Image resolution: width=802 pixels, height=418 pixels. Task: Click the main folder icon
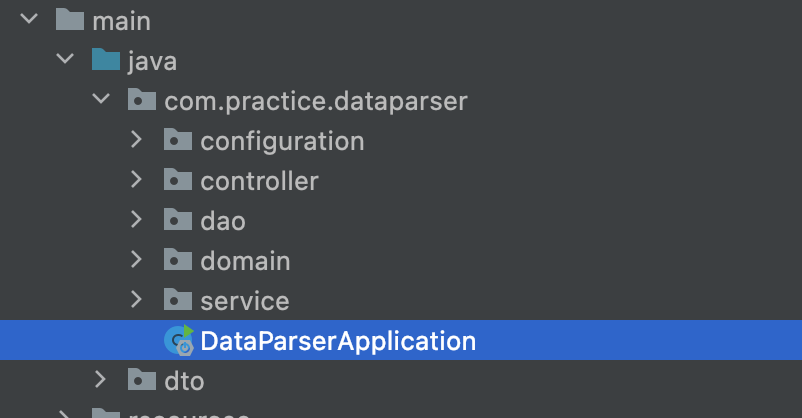point(70,19)
